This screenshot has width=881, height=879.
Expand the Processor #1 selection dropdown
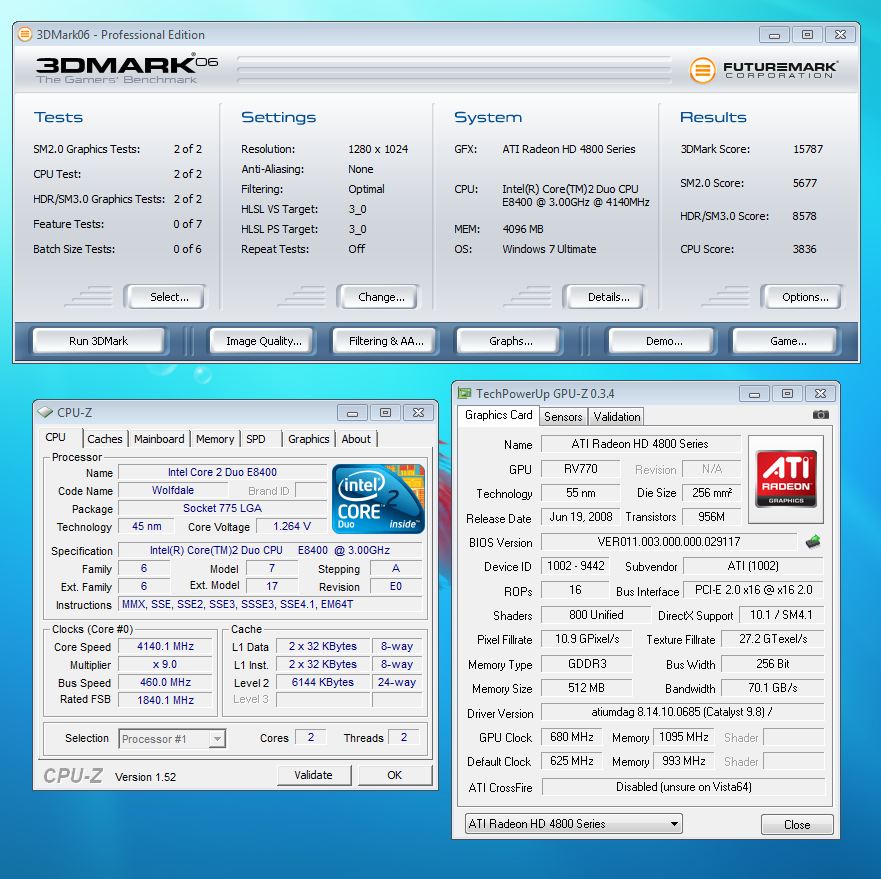(x=172, y=739)
